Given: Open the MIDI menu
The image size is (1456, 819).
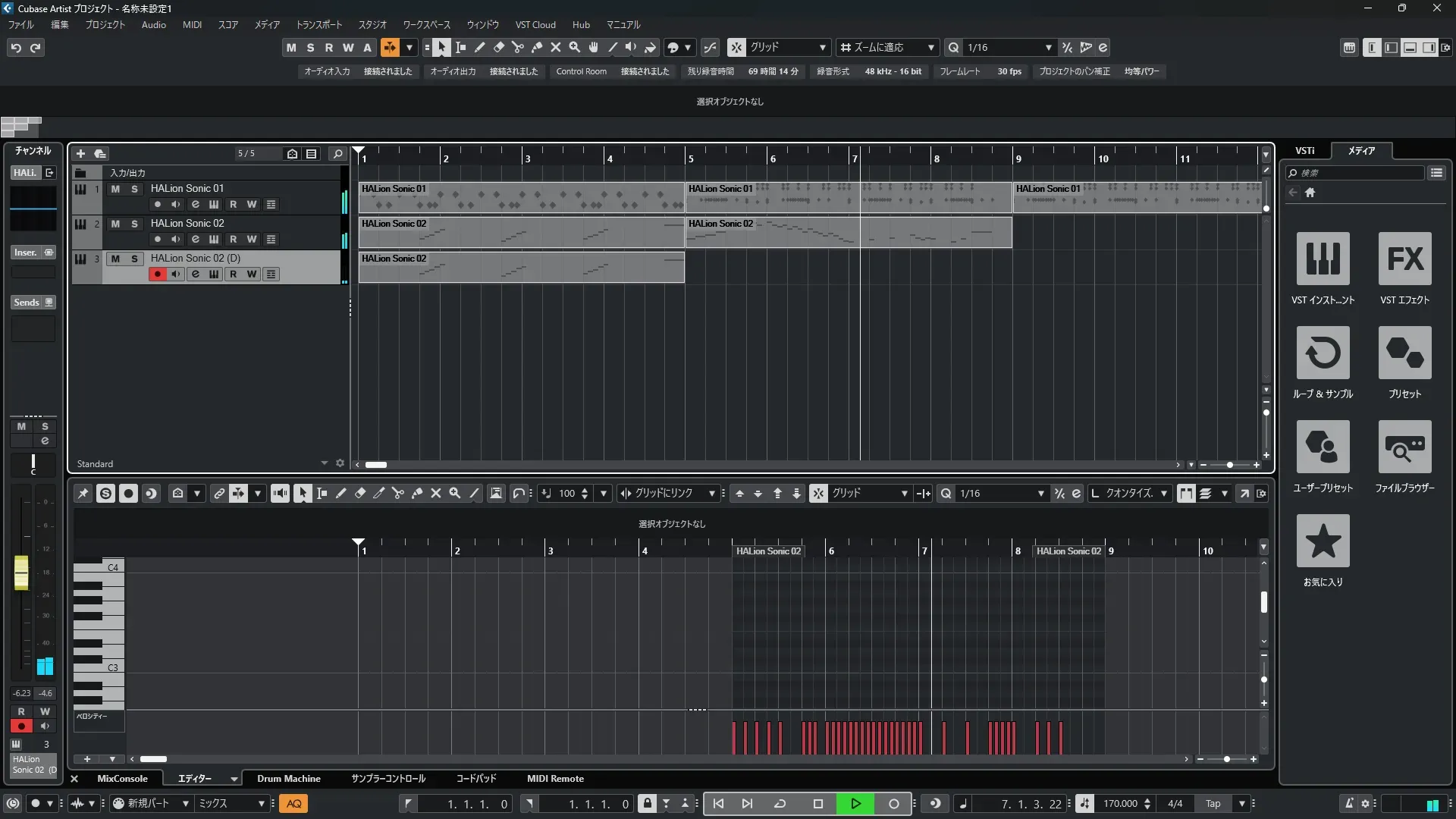Looking at the screenshot, I should click(192, 24).
